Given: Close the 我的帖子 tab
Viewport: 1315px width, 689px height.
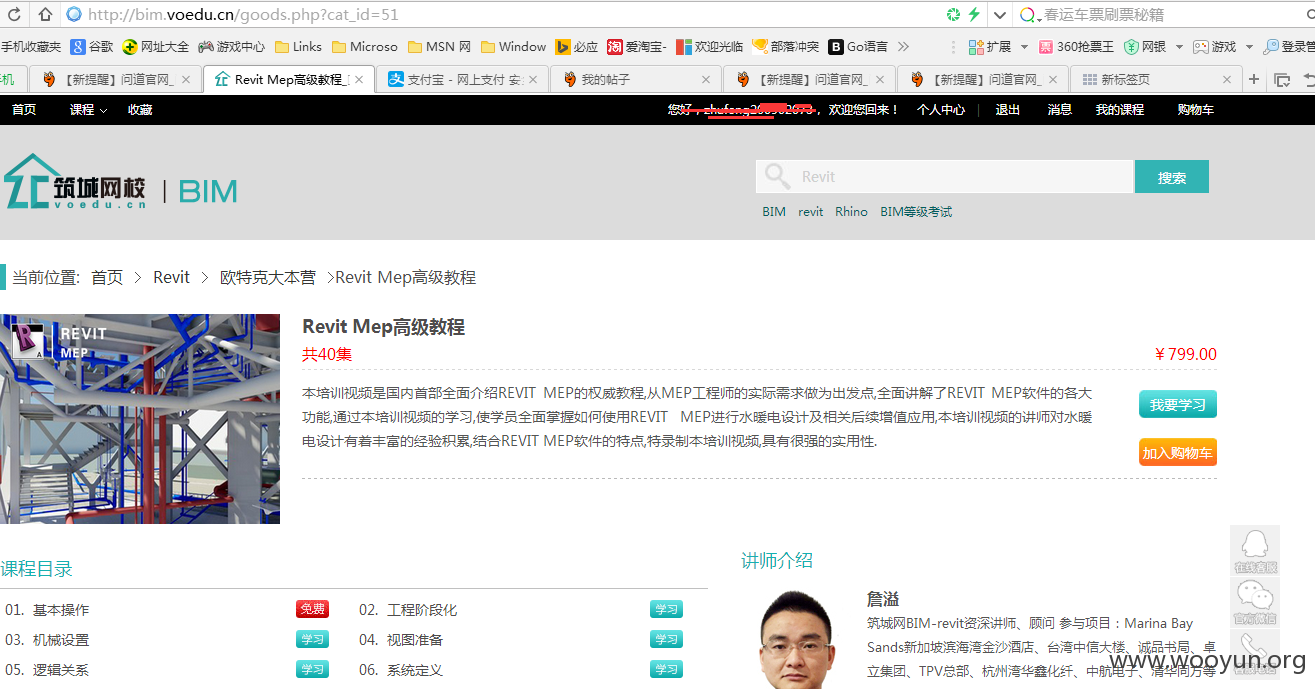Looking at the screenshot, I should click(x=706, y=79).
